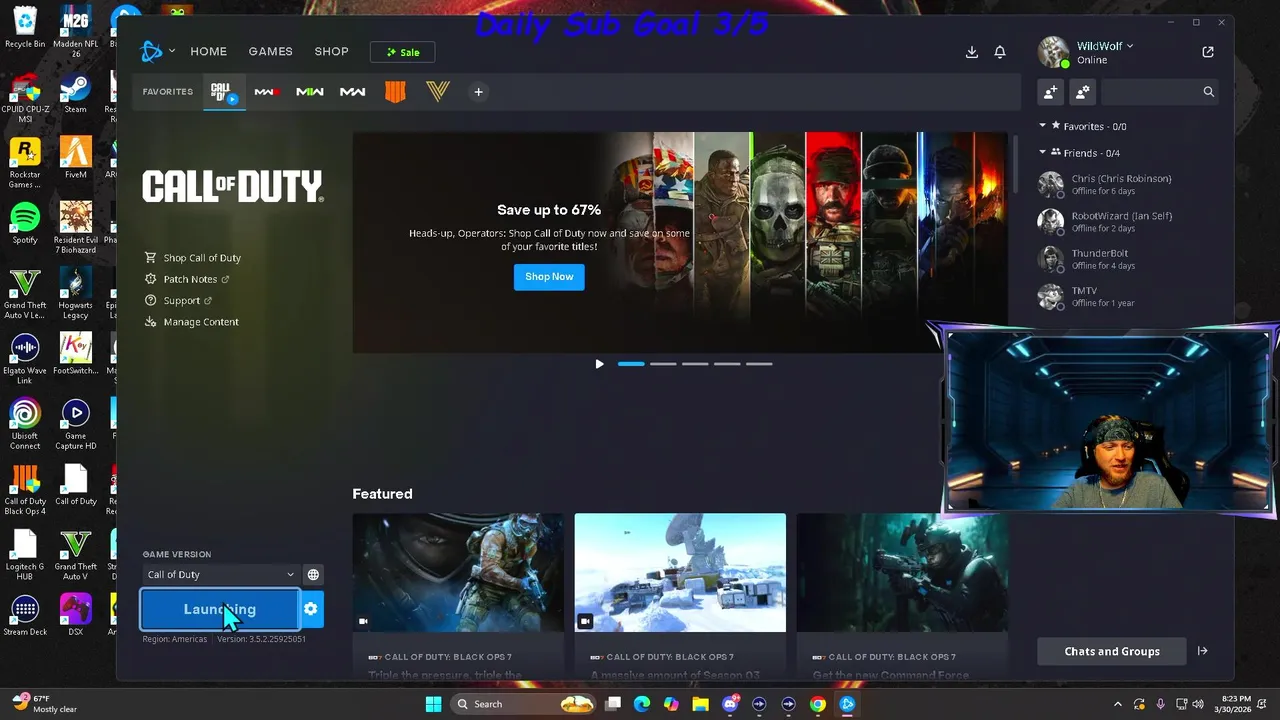Screen dimensions: 1280x720
Task: Open the friend requests icon
Action: point(1082,92)
